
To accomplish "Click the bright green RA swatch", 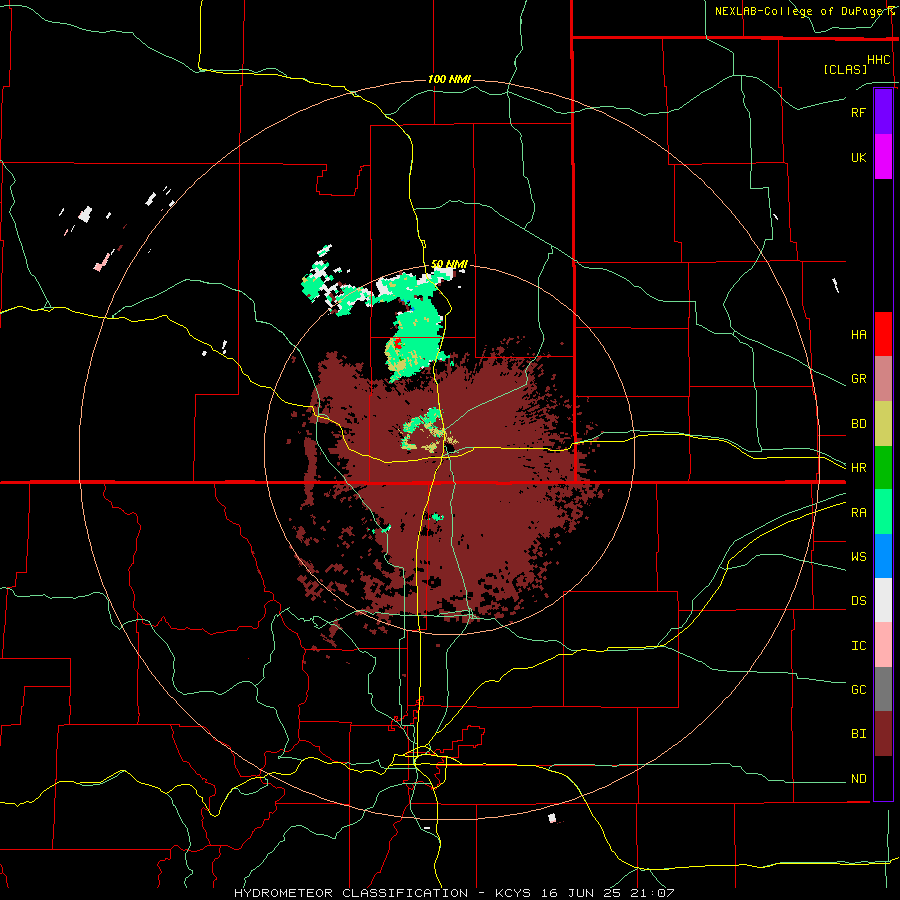I will coord(883,512).
